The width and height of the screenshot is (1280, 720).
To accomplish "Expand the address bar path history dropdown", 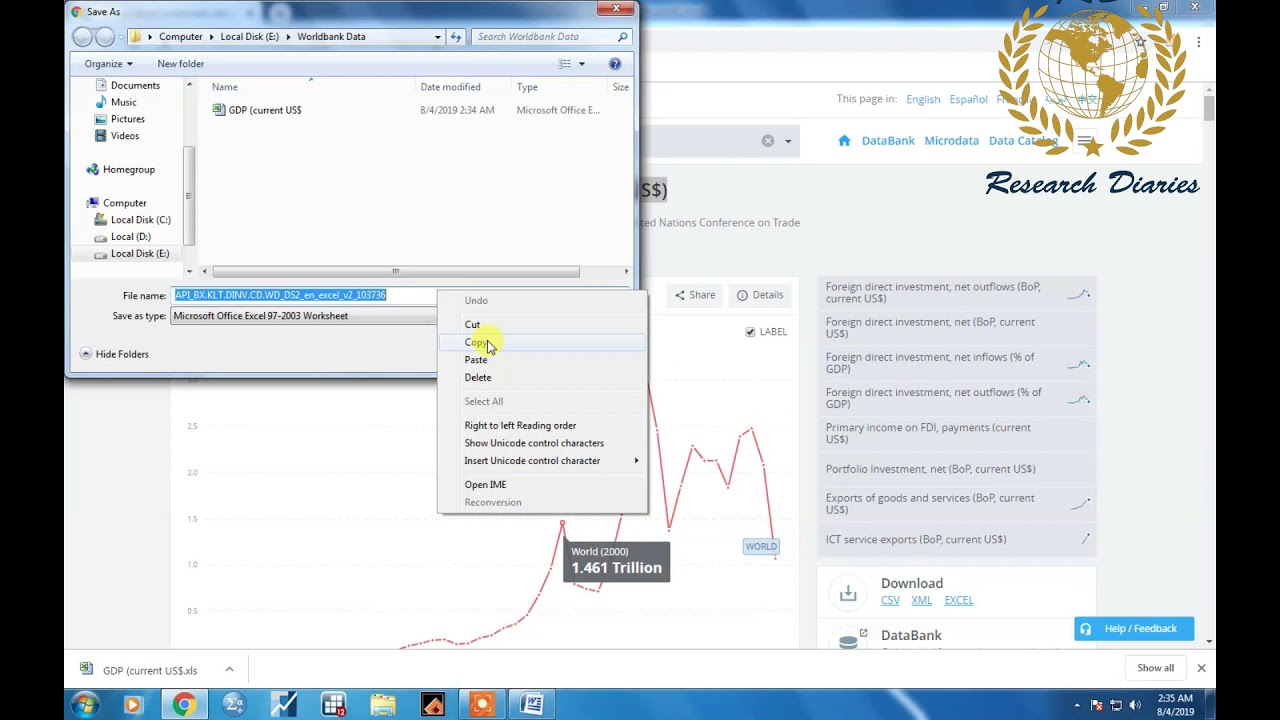I will click(x=437, y=37).
